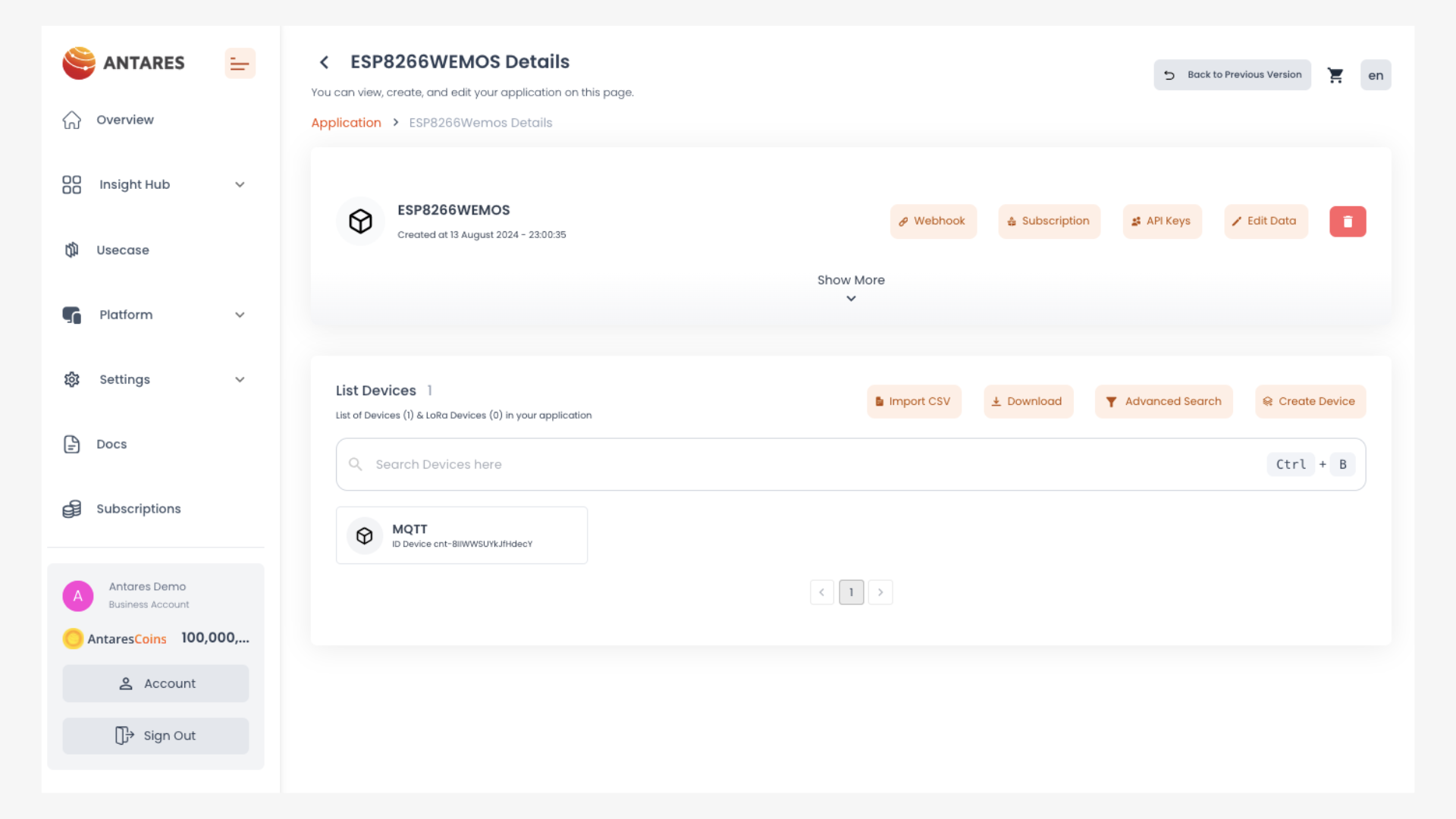This screenshot has height=819, width=1456.
Task: Click the Usecase icon
Action: point(72,249)
